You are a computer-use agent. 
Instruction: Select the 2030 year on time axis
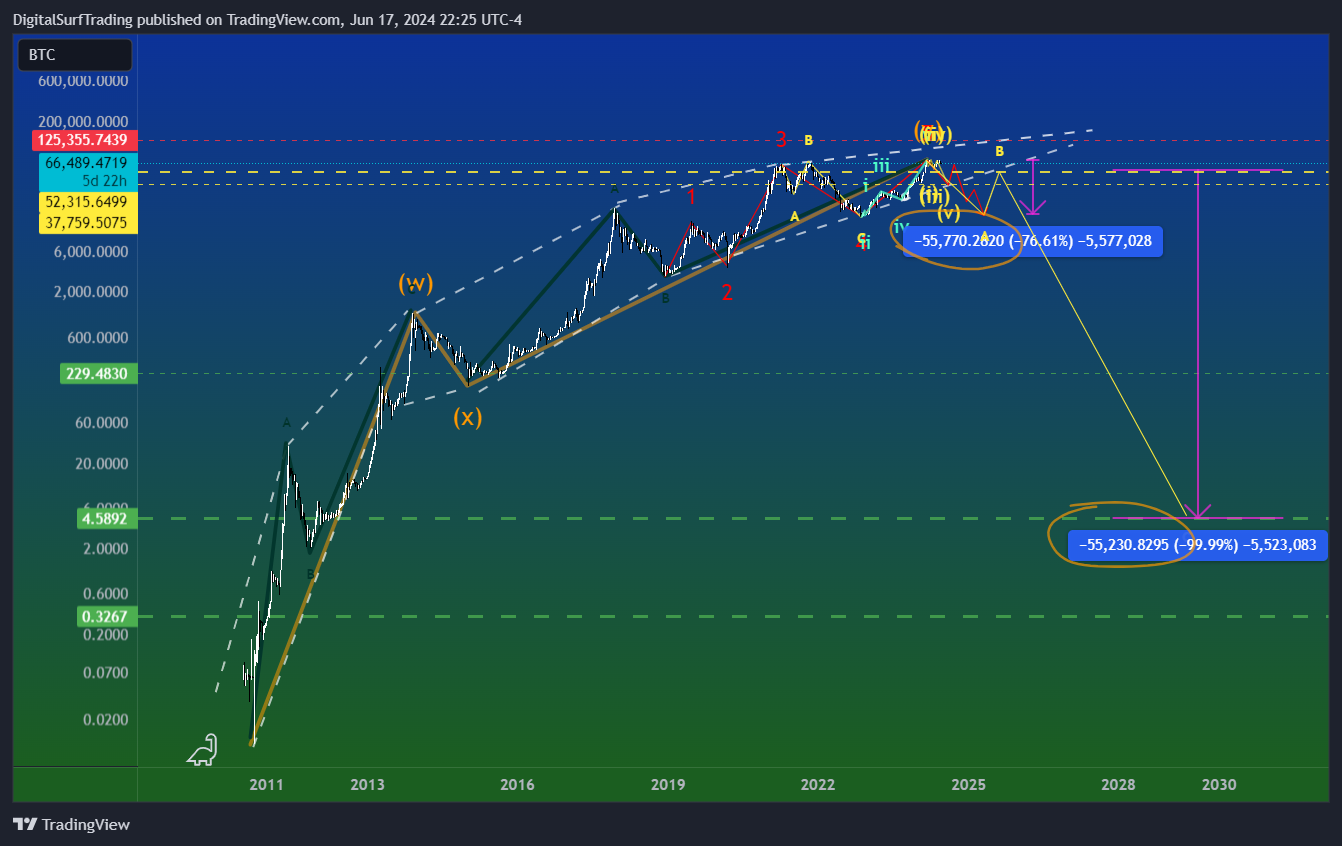coord(1219,785)
